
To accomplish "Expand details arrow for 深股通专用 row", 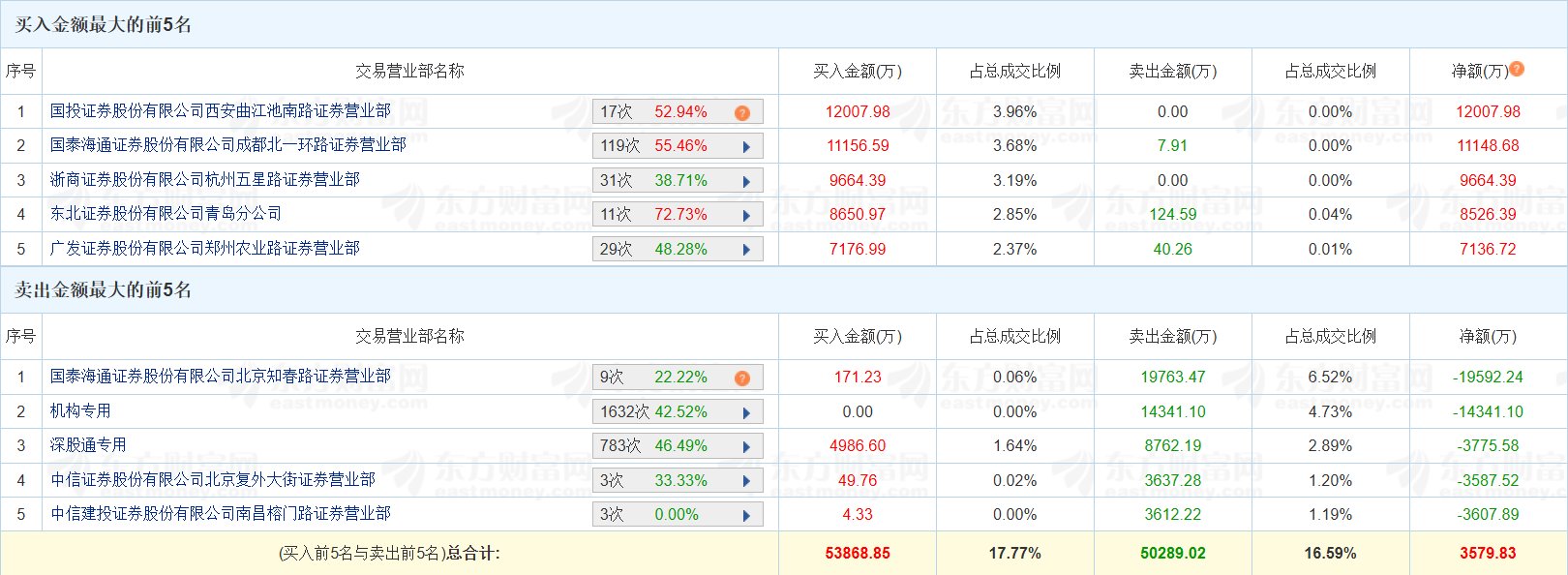I will 746,447.
